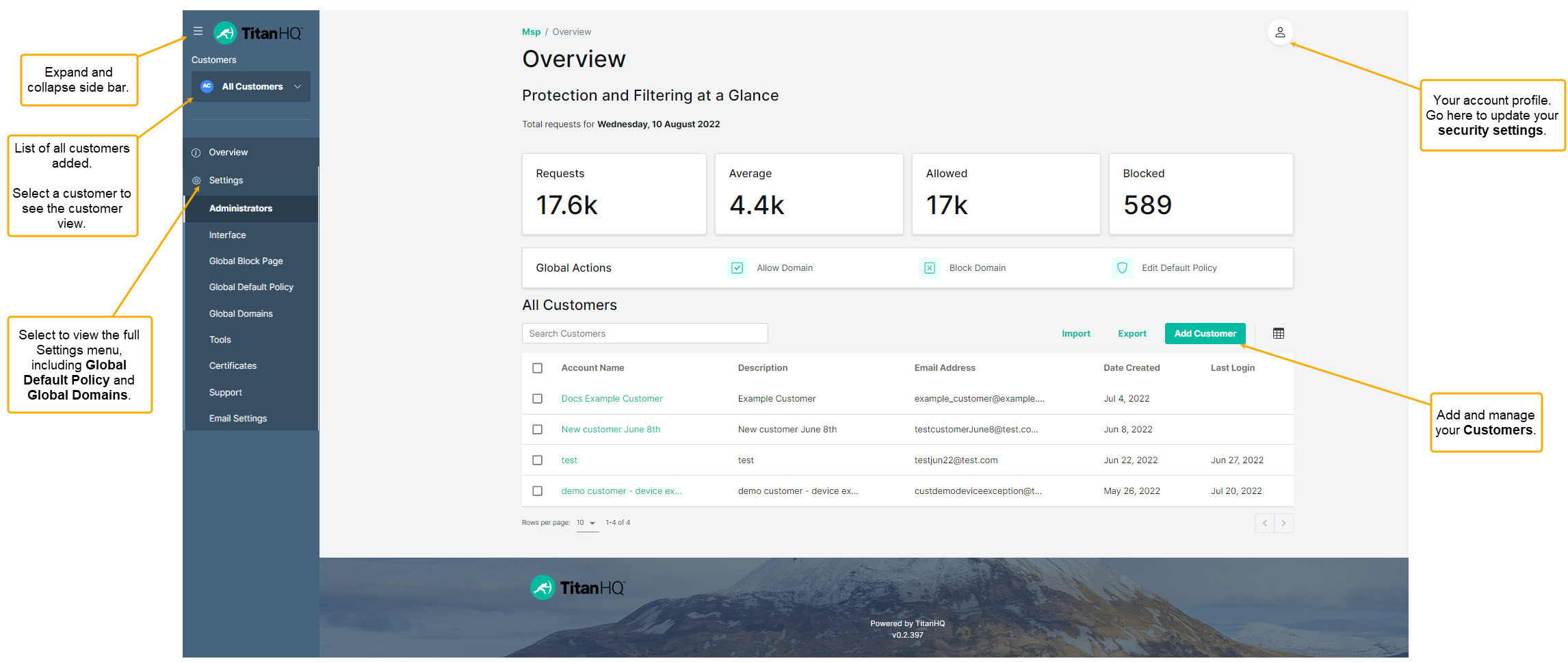Open demo customer - device ex... link
1568x663 pixels.
point(621,491)
